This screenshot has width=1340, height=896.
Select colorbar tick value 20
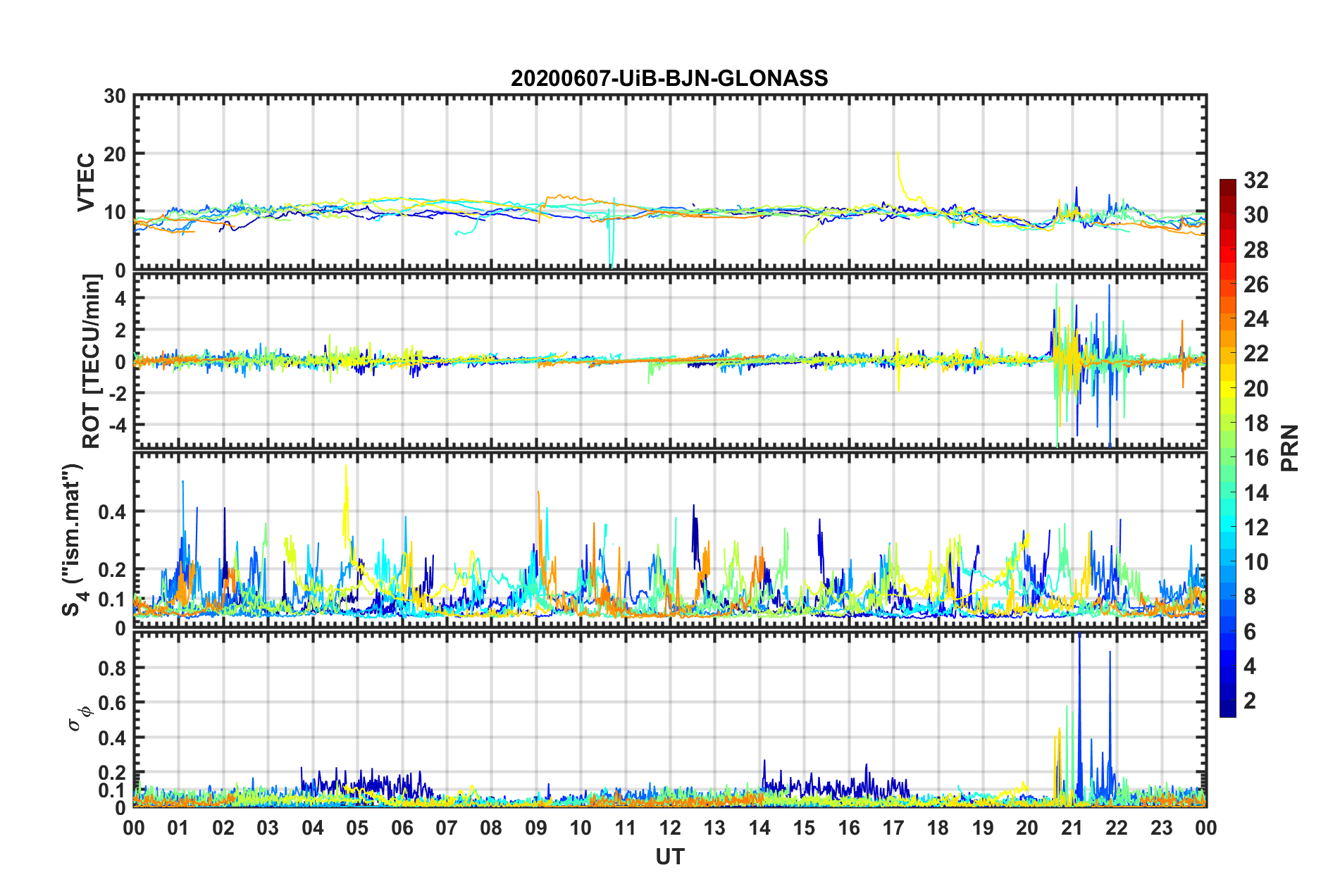coord(1255,389)
